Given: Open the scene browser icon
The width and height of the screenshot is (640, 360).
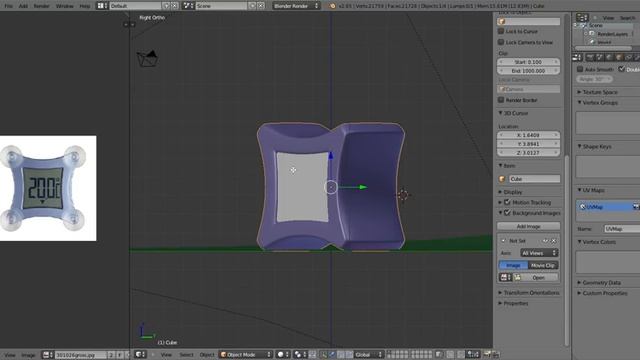Looking at the screenshot, I should point(188,6).
